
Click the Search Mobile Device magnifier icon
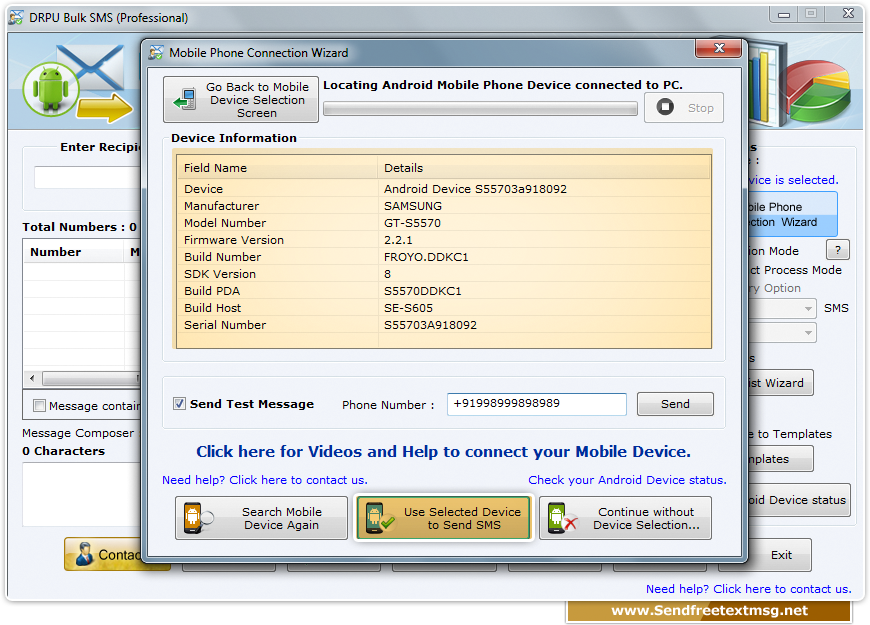(x=198, y=518)
